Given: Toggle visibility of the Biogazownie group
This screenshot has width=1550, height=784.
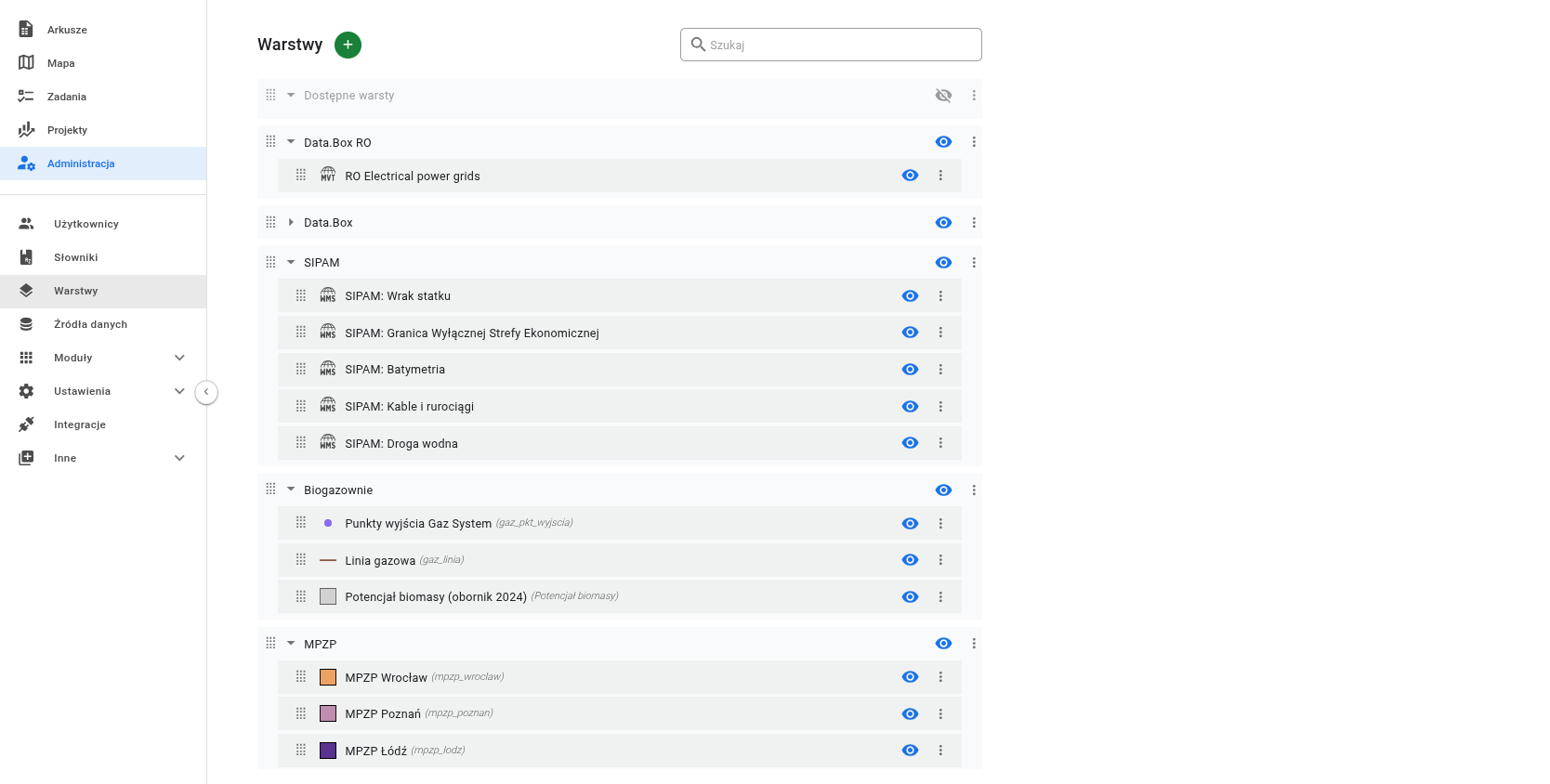Looking at the screenshot, I should click(943, 490).
